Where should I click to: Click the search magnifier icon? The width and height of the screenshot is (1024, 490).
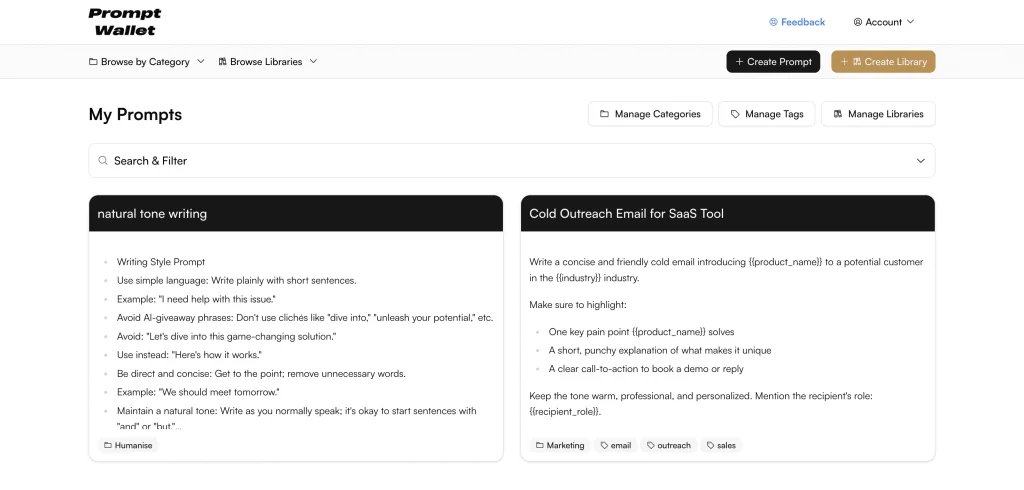103,161
